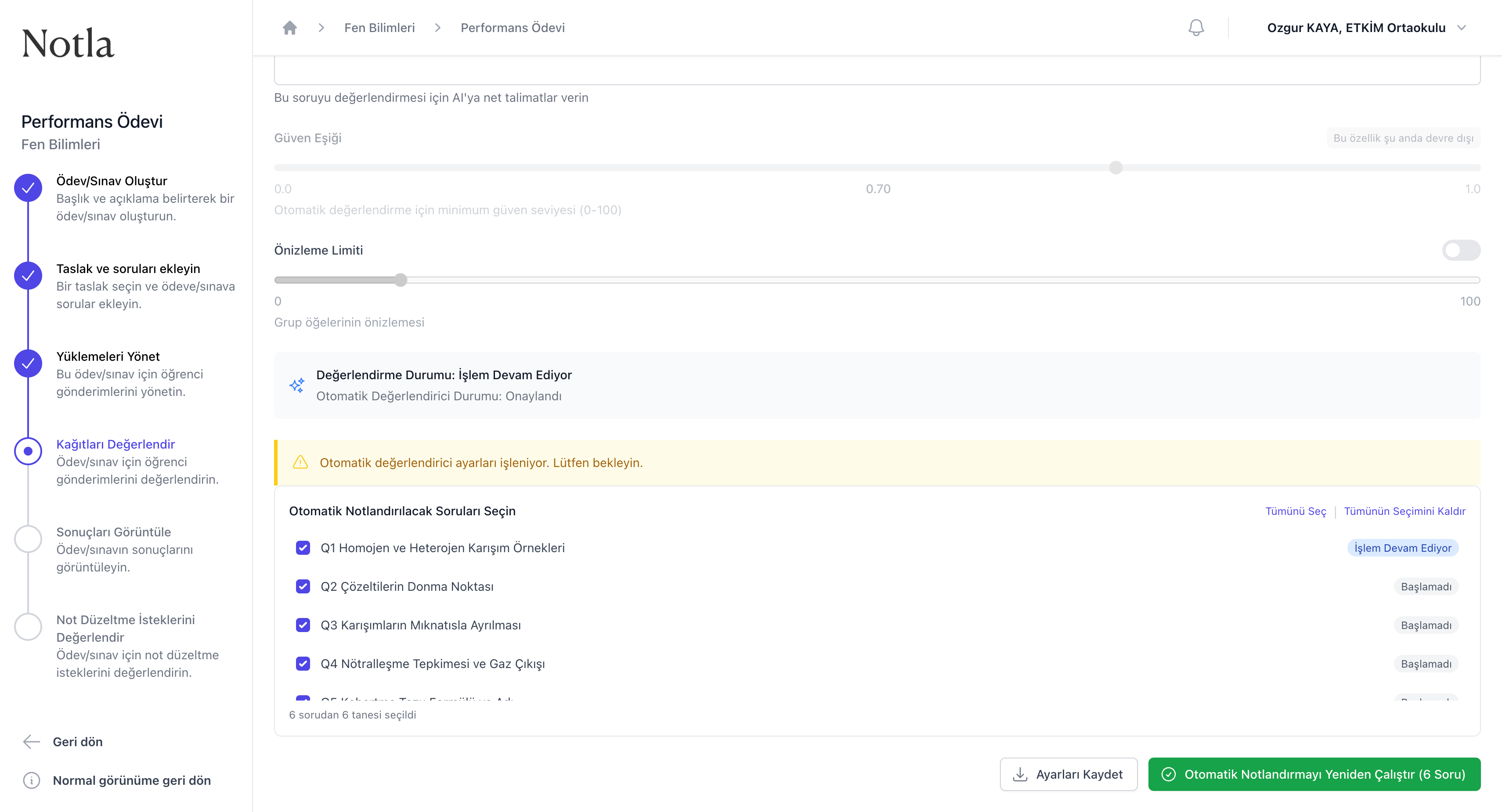Click the check-circle icon in the green button

(1169, 774)
